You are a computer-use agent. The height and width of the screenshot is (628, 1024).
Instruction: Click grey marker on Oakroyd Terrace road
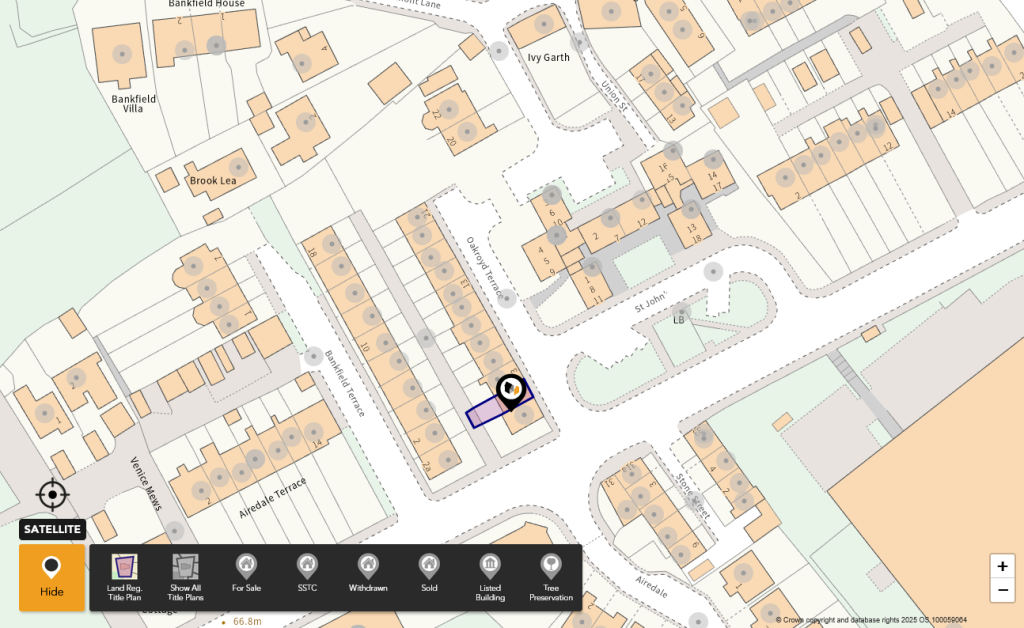tap(507, 299)
